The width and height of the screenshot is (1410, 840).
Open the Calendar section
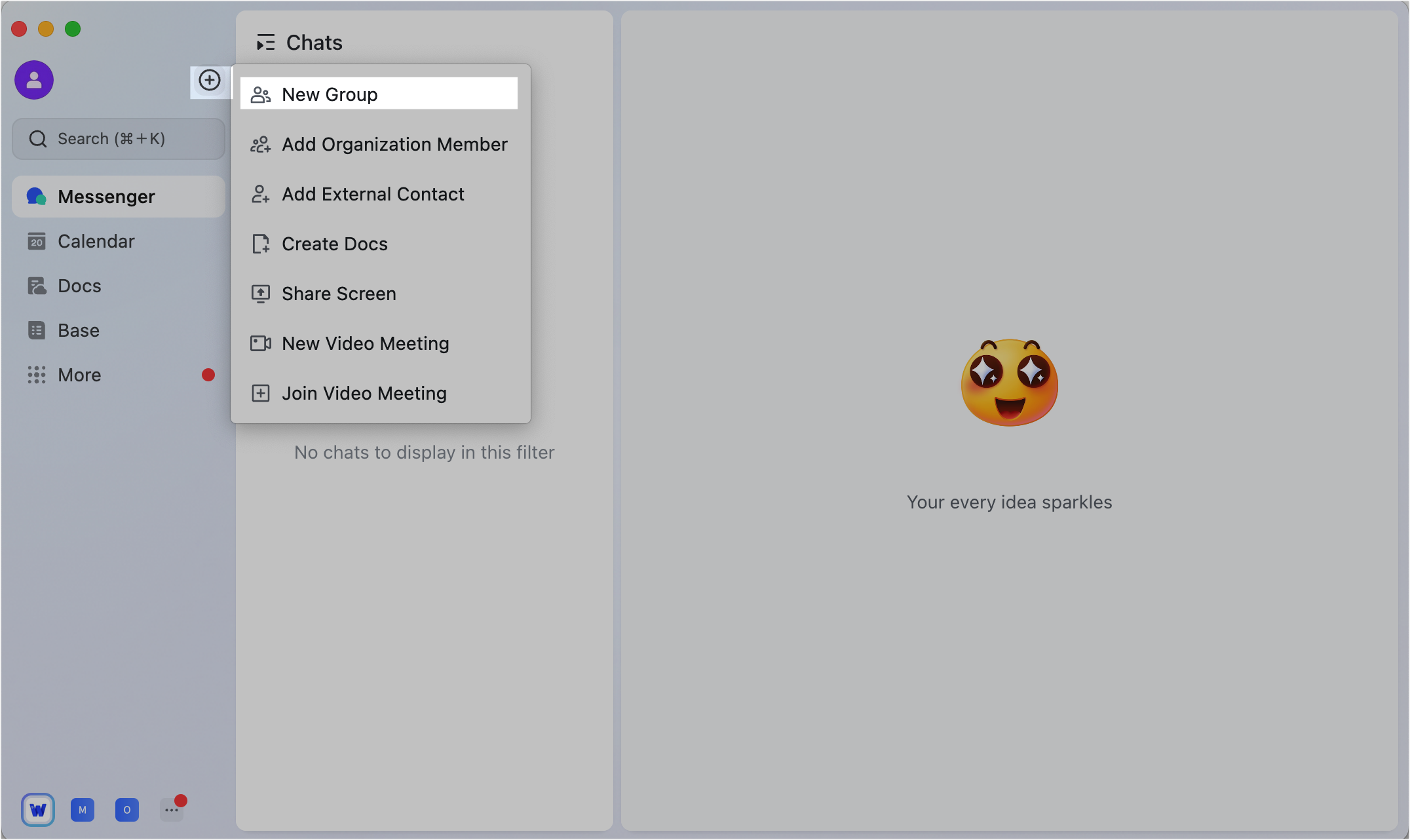(x=96, y=241)
